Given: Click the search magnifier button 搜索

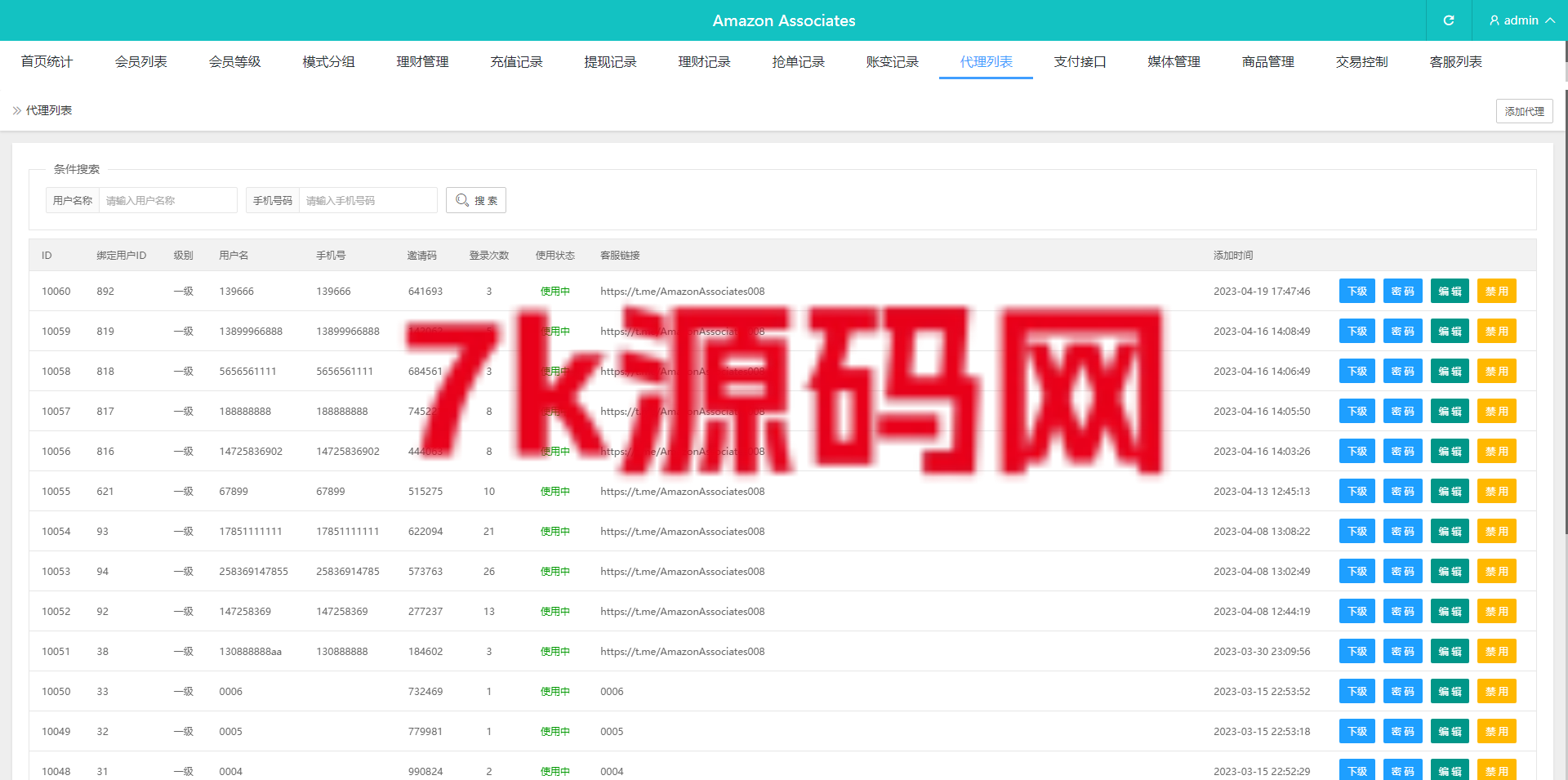Looking at the screenshot, I should tap(476, 200).
